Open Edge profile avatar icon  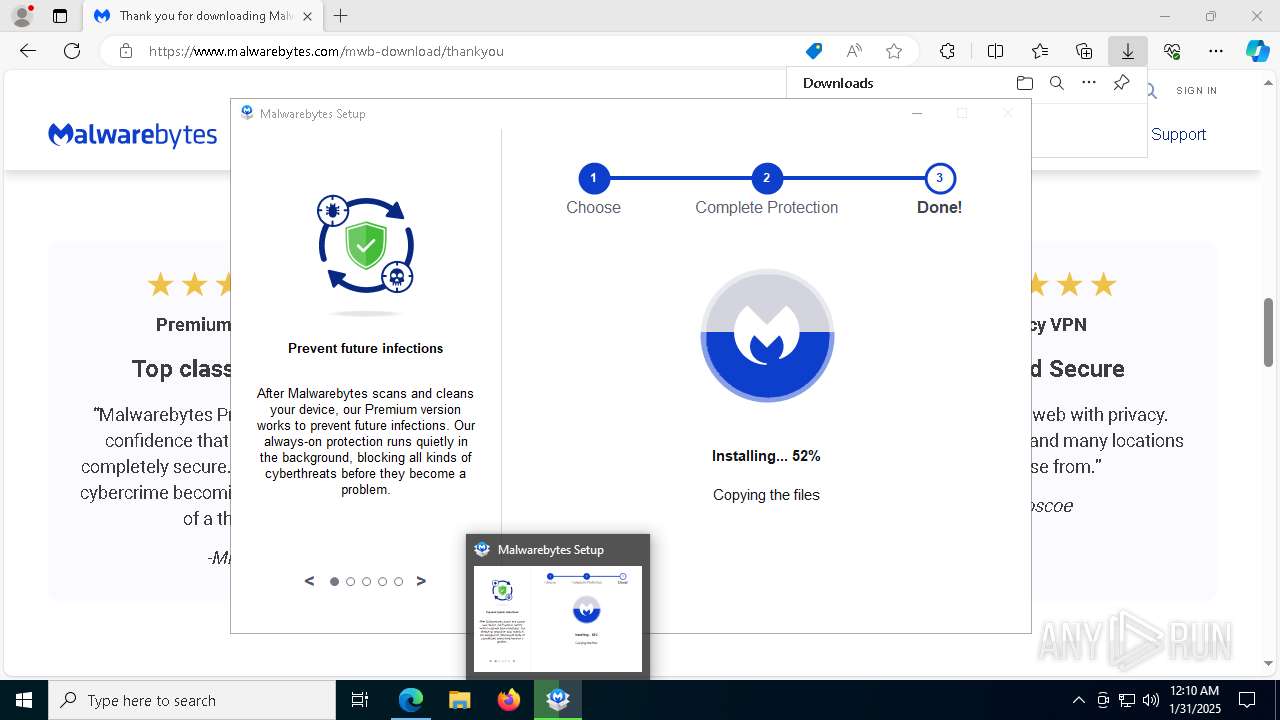[x=21, y=16]
